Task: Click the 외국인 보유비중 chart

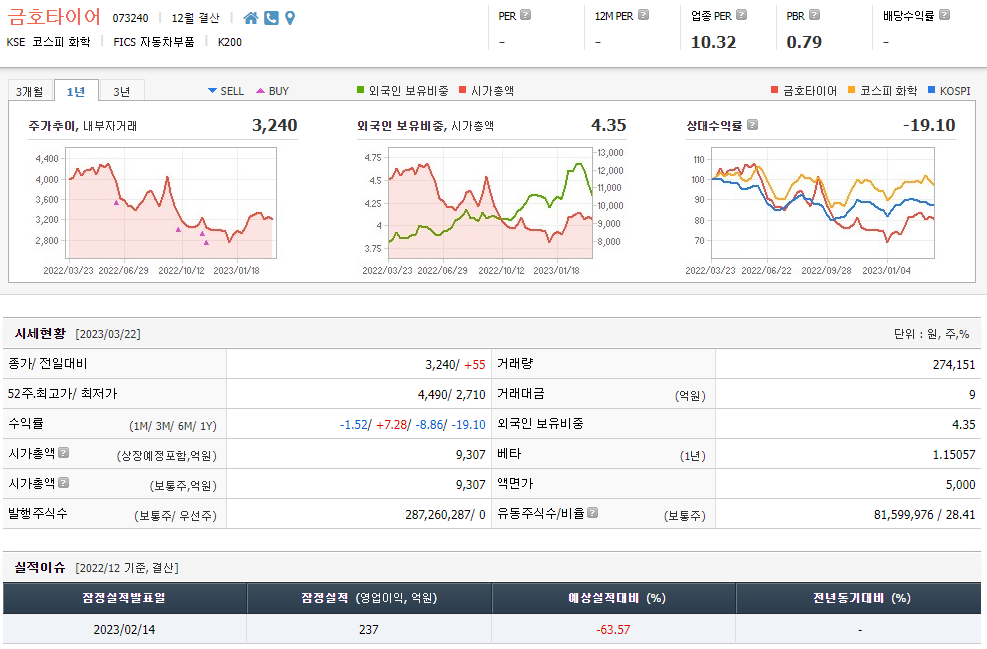Action: pos(490,203)
